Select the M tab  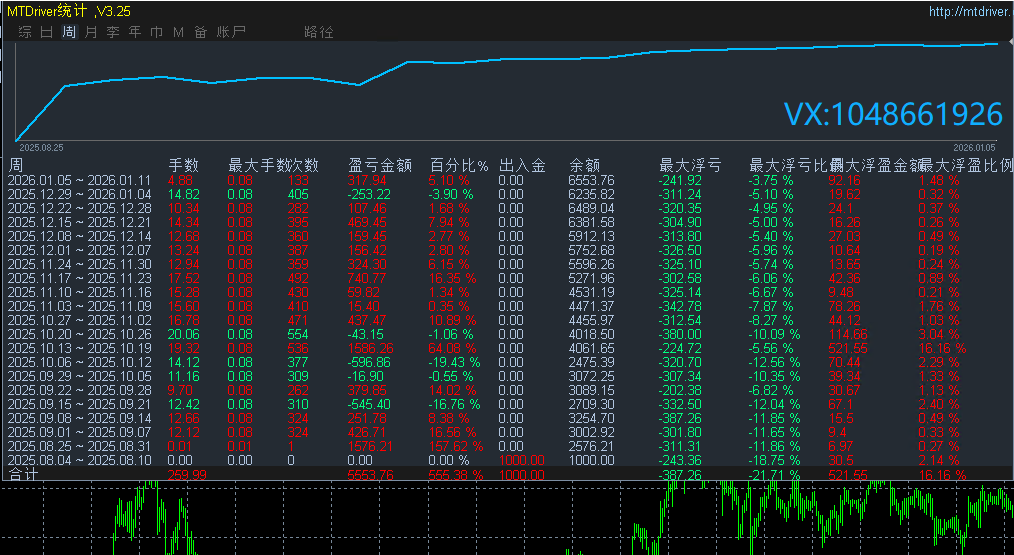[178, 32]
